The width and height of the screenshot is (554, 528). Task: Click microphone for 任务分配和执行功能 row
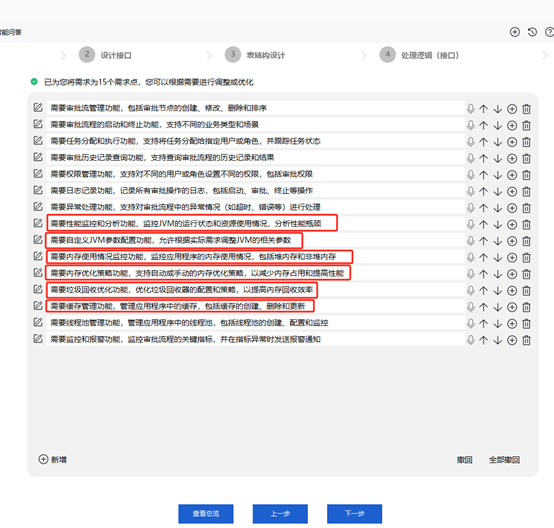point(470,142)
